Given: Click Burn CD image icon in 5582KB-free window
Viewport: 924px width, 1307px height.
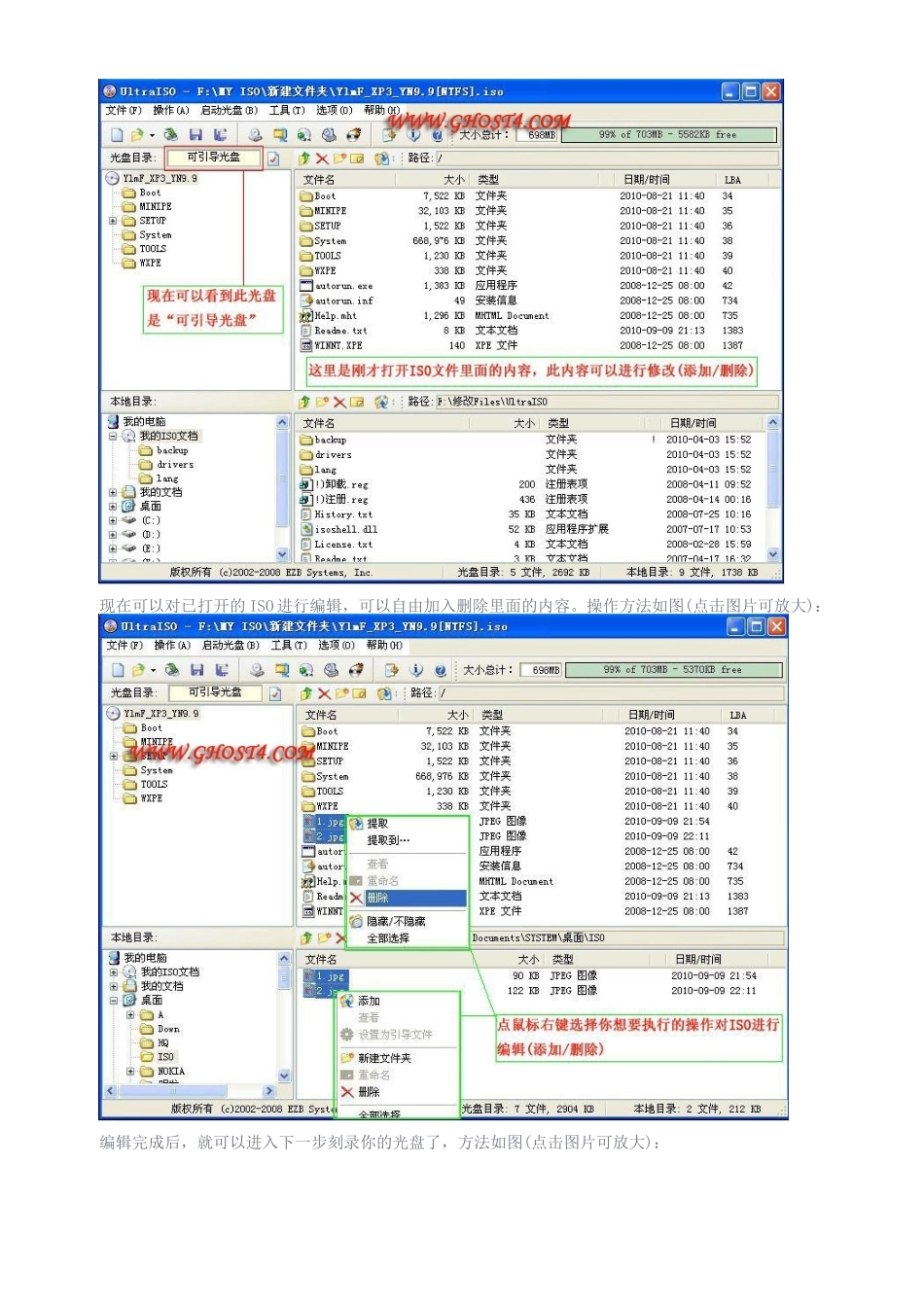Looking at the screenshot, I should pos(354,135).
